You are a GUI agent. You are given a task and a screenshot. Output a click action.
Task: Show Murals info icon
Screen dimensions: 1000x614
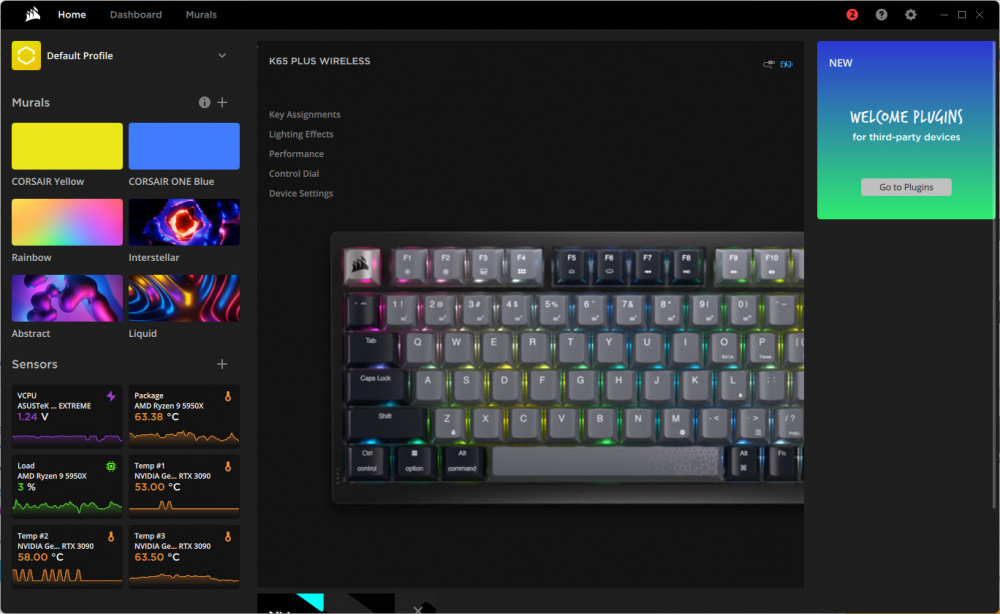tap(204, 102)
